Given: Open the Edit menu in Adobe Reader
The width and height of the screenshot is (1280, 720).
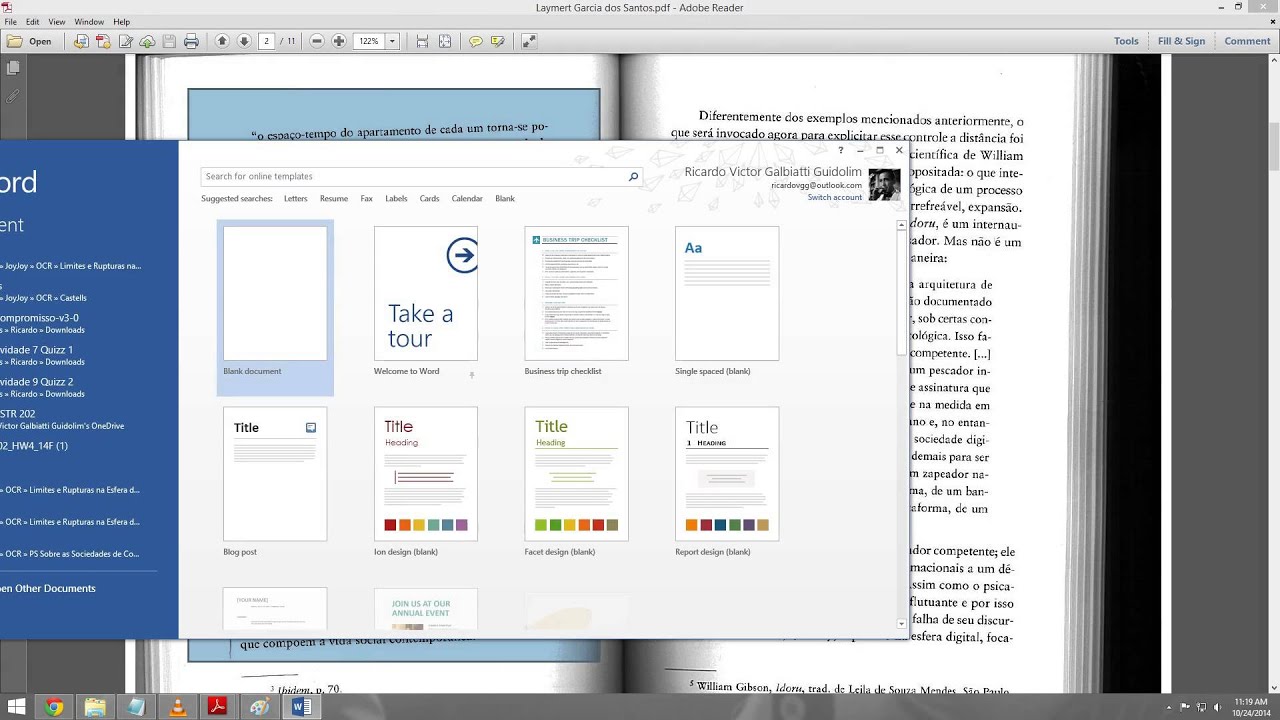Looking at the screenshot, I should coord(32,21).
